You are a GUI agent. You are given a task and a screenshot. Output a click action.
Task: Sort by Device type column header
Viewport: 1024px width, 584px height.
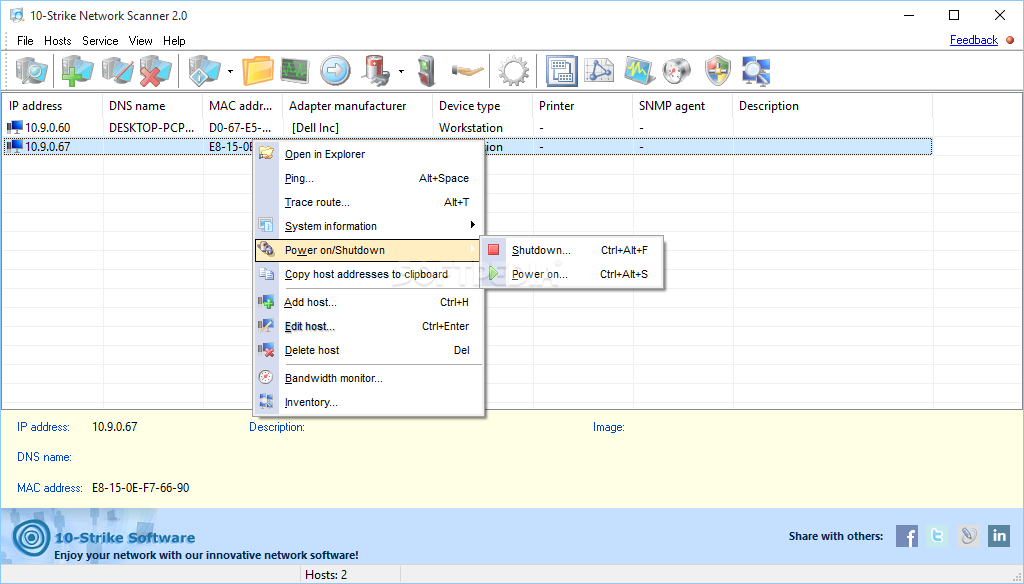point(483,106)
